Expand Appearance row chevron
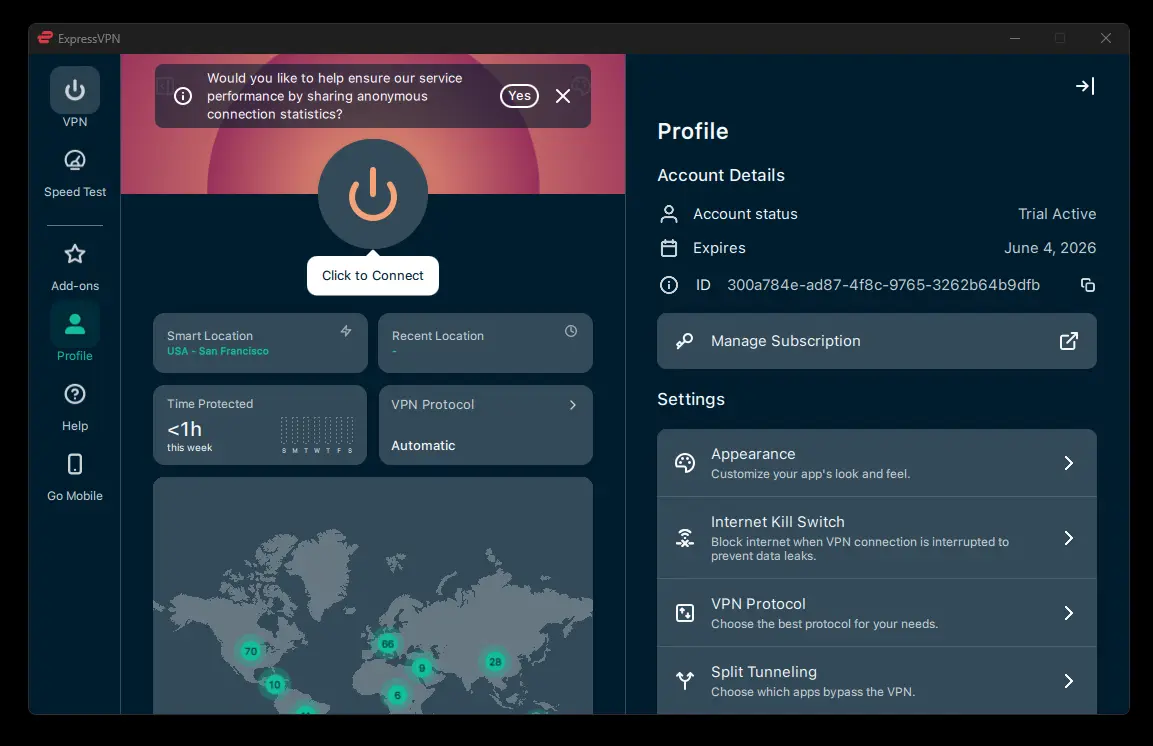 (x=1068, y=463)
